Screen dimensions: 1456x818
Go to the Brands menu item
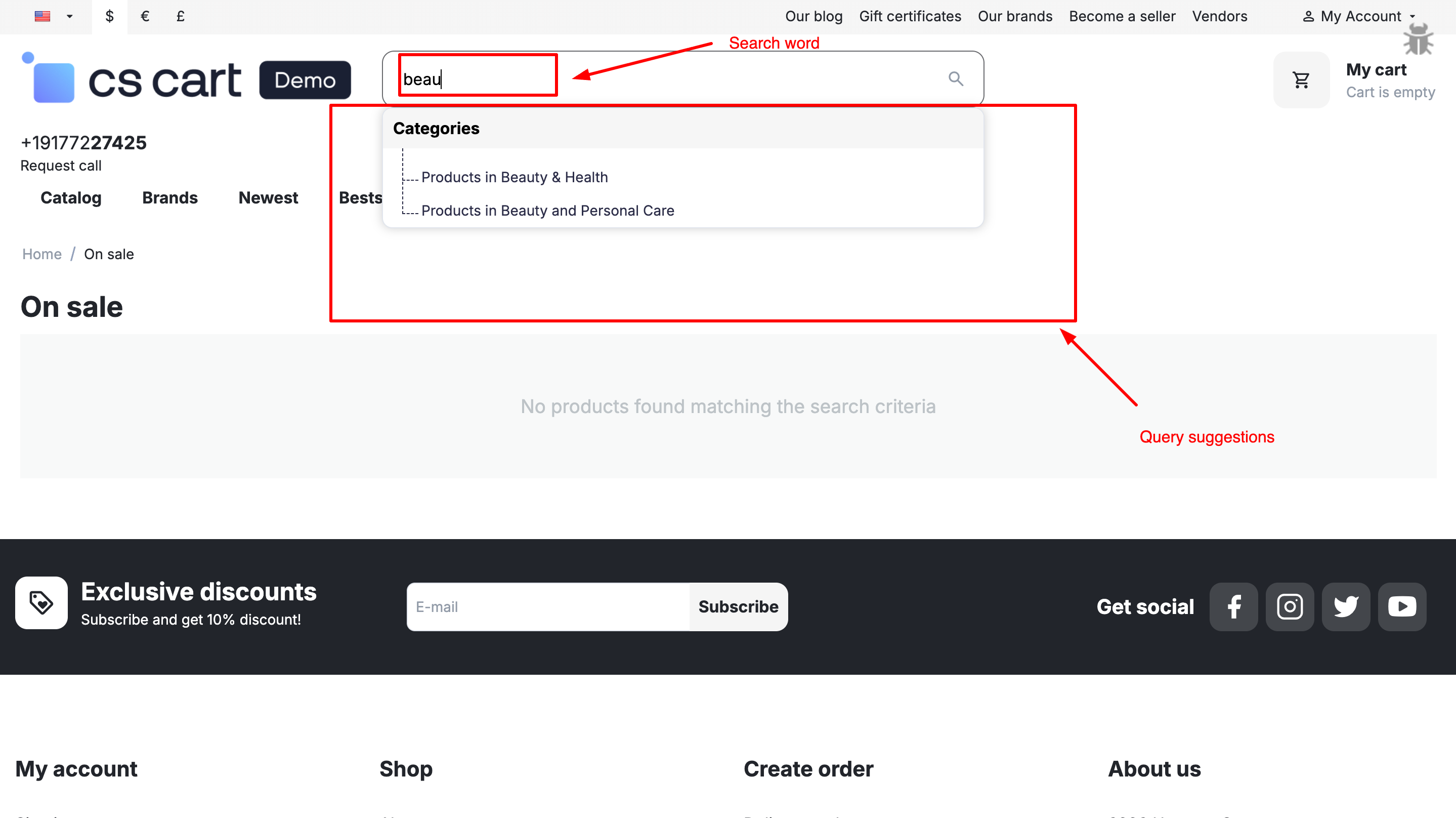tap(169, 197)
